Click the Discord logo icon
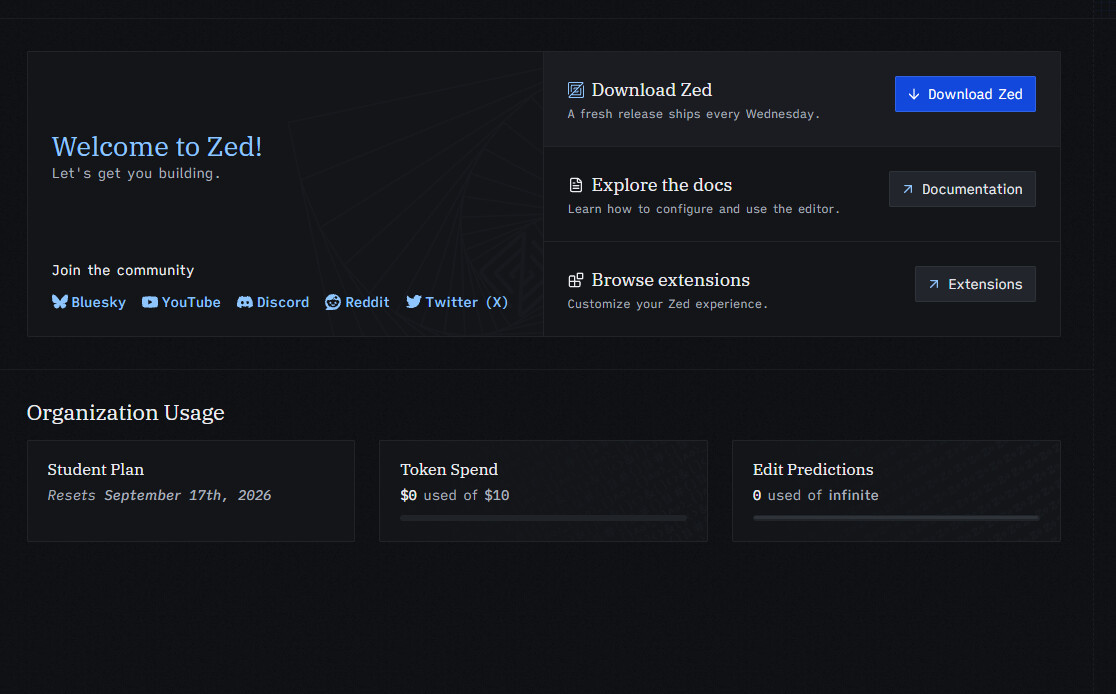 pos(245,302)
